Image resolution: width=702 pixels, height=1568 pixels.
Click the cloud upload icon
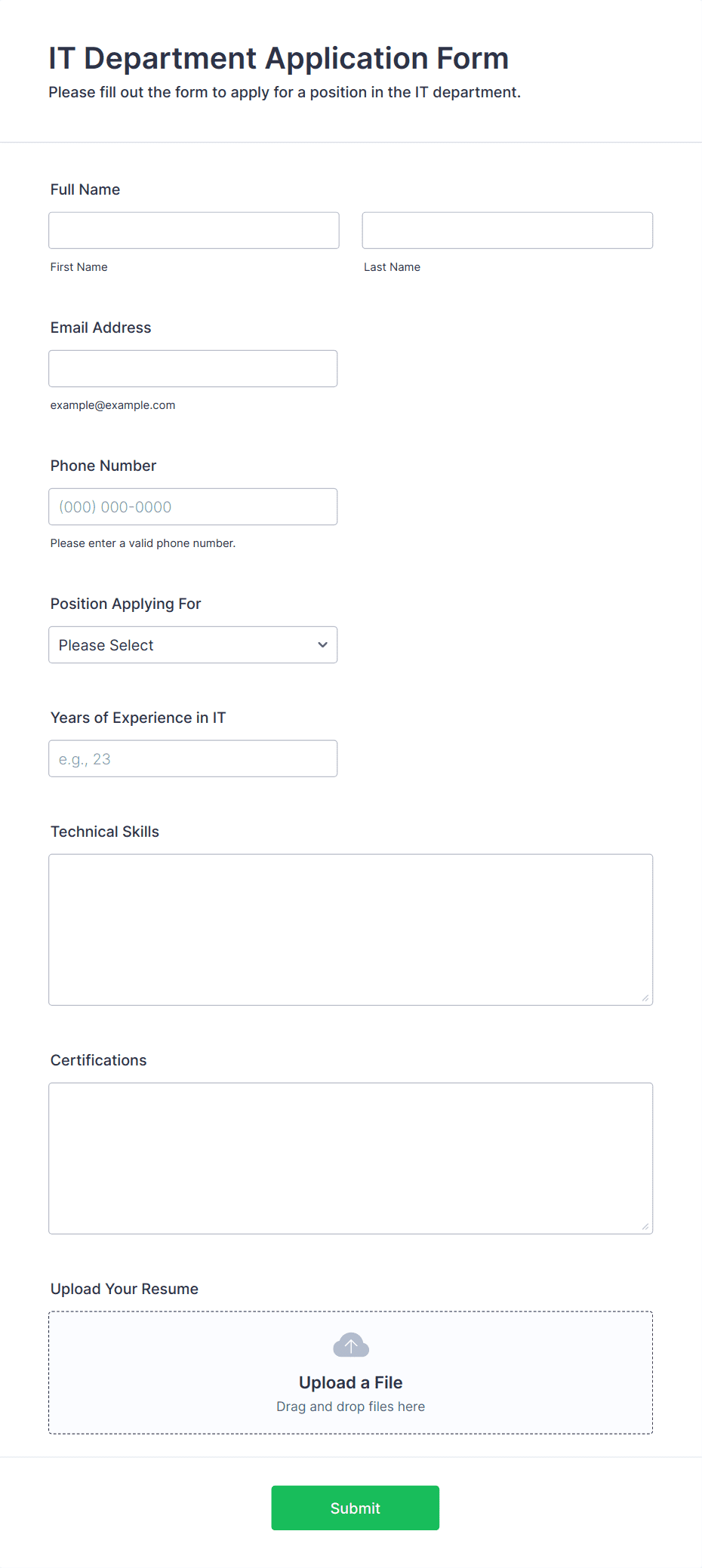(x=351, y=1345)
